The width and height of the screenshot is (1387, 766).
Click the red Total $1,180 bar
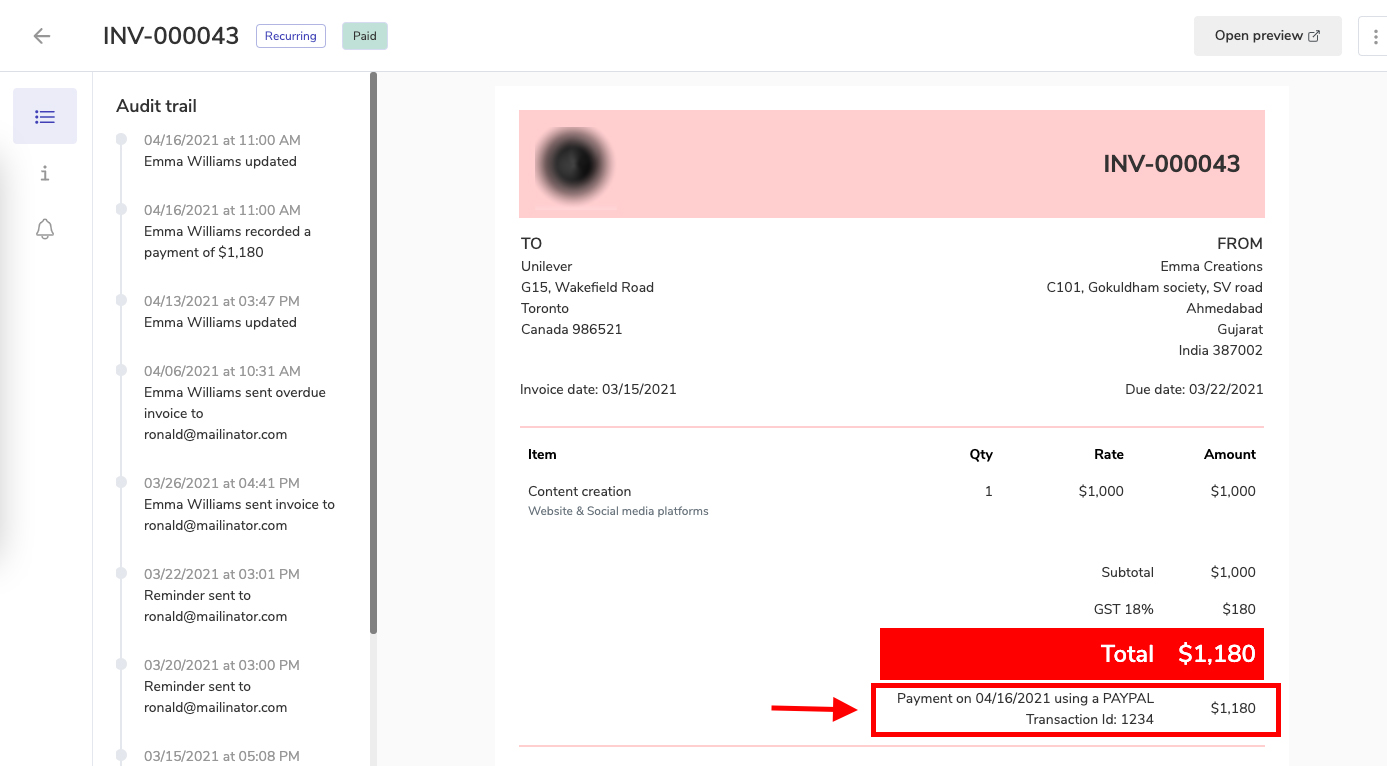point(1071,653)
